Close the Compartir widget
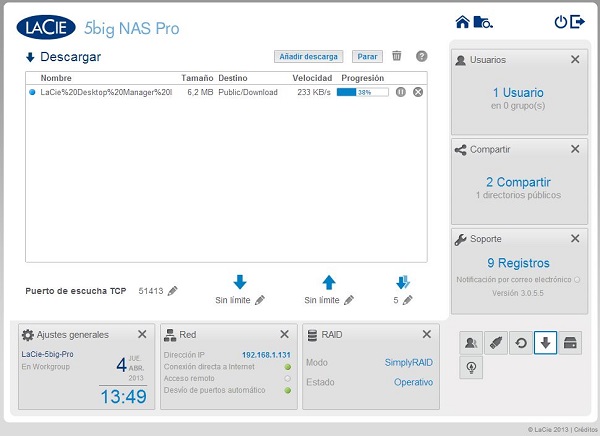600x436 pixels. 575,149
